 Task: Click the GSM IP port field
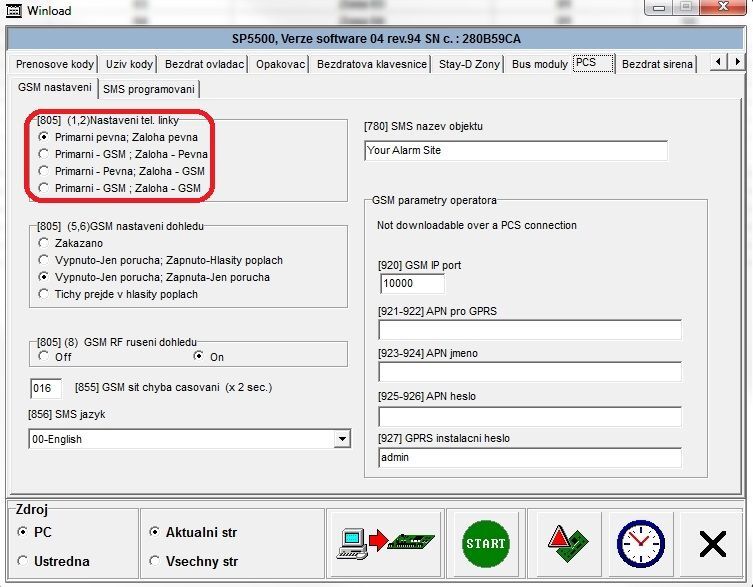pyautogui.click(x=412, y=283)
